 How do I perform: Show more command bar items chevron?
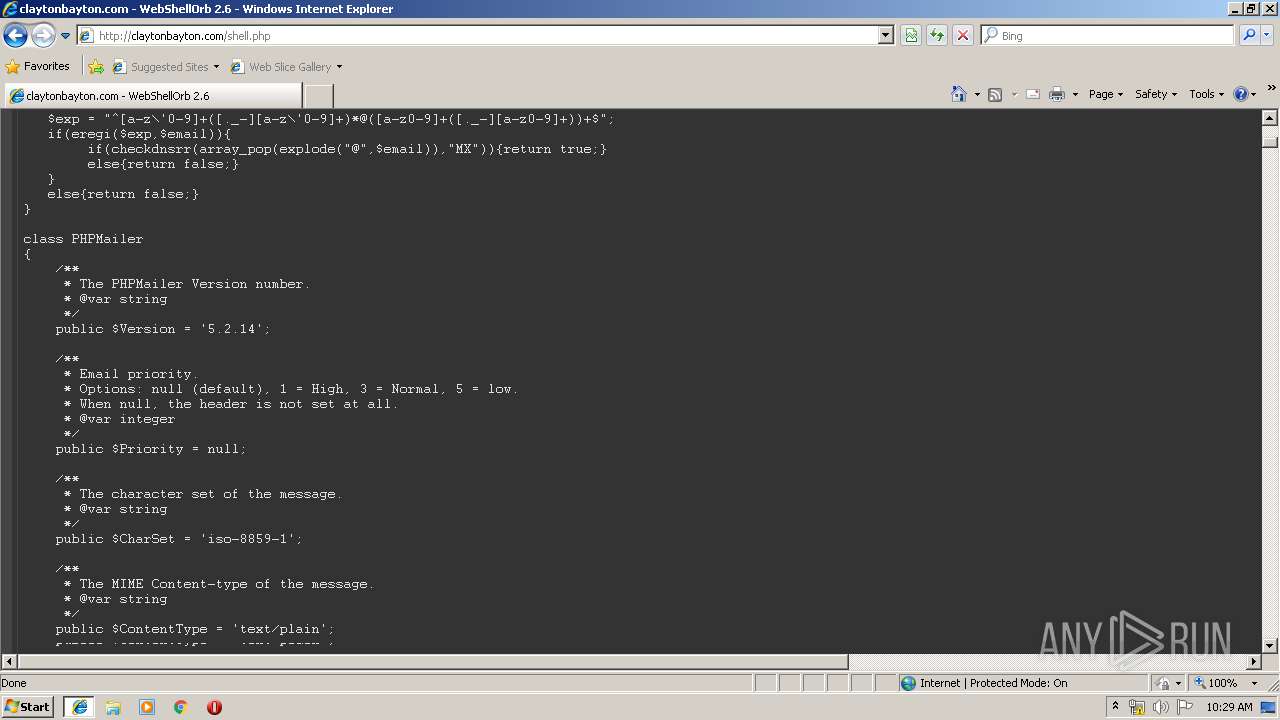1272,89
